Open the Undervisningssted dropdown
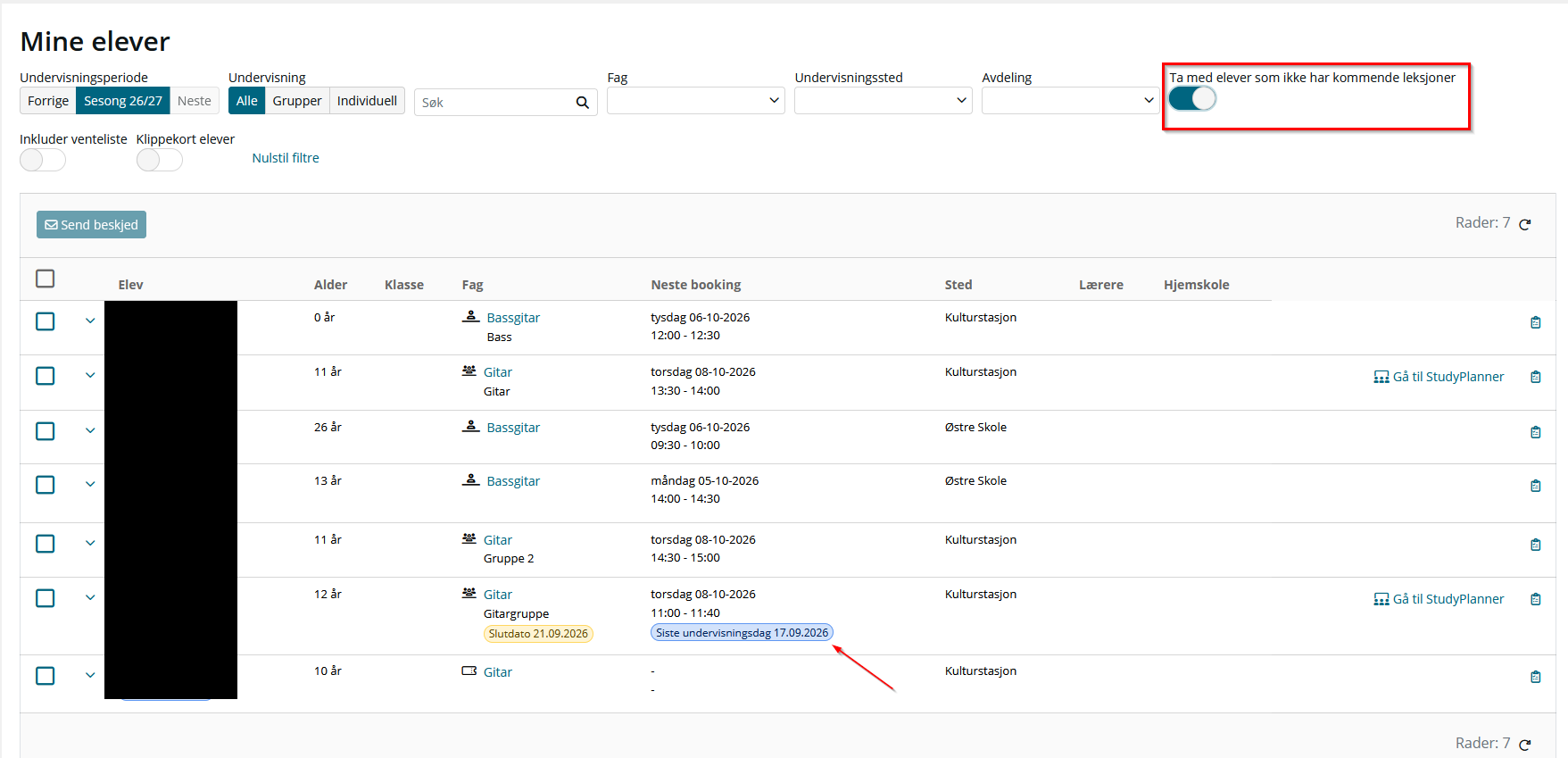The height and width of the screenshot is (758, 1568). point(884,101)
